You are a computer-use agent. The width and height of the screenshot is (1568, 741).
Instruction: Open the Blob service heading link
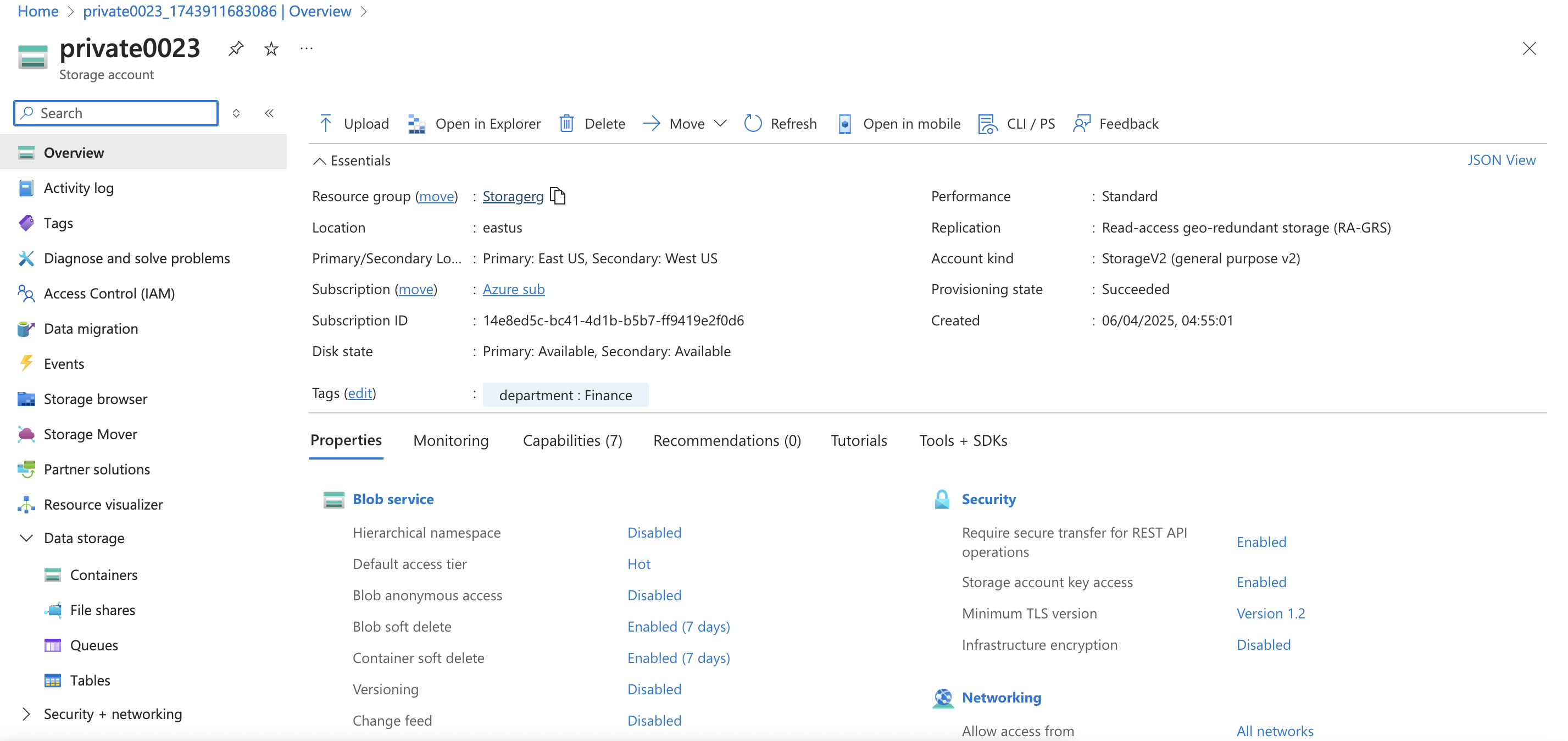[393, 499]
